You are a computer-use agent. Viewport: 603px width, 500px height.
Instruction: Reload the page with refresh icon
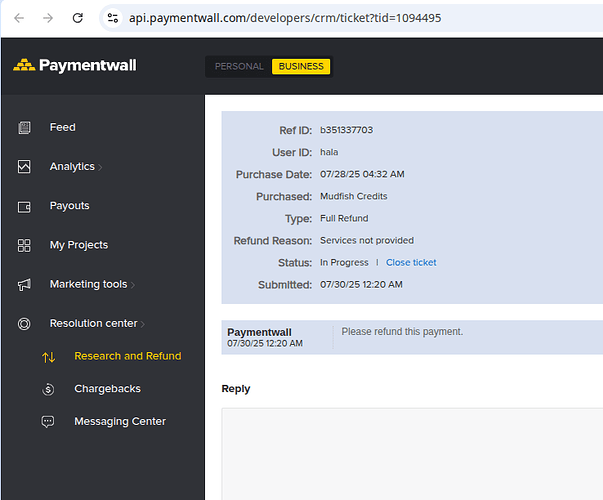[78, 18]
